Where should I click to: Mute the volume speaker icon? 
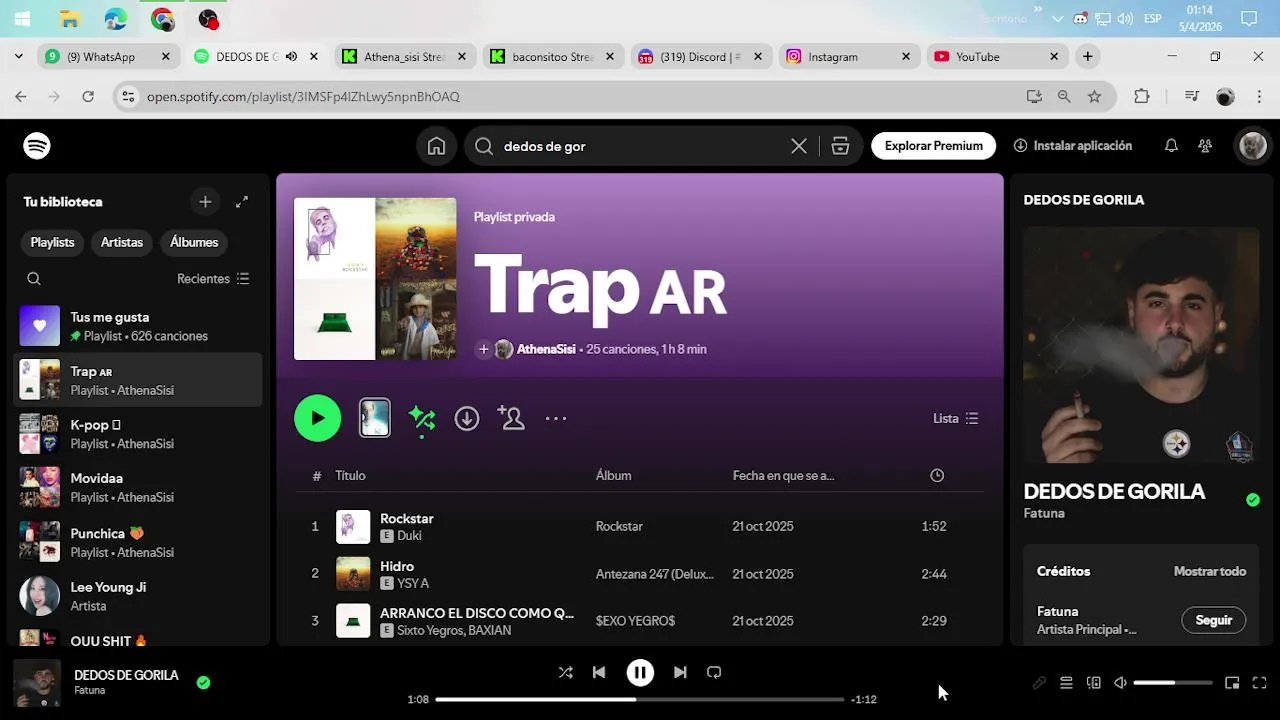coord(1120,683)
